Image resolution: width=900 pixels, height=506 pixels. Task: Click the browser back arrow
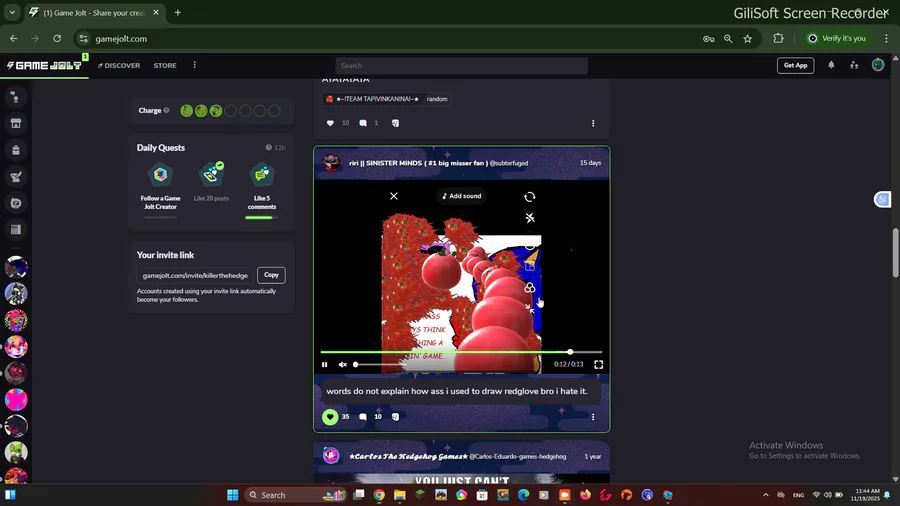[x=14, y=38]
